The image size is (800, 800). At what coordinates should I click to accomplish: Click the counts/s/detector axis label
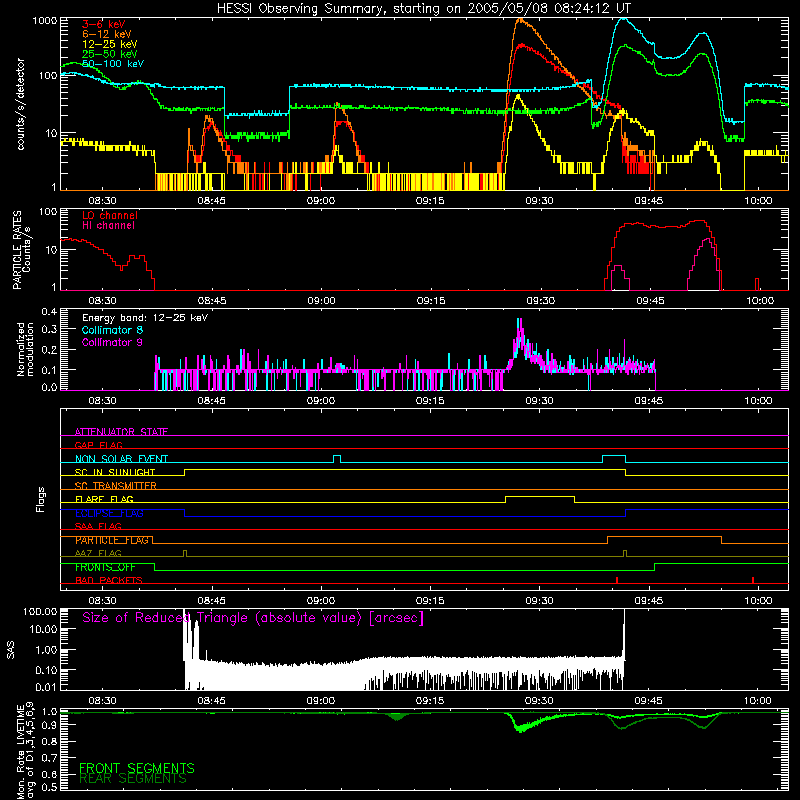pyautogui.click(x=20, y=104)
